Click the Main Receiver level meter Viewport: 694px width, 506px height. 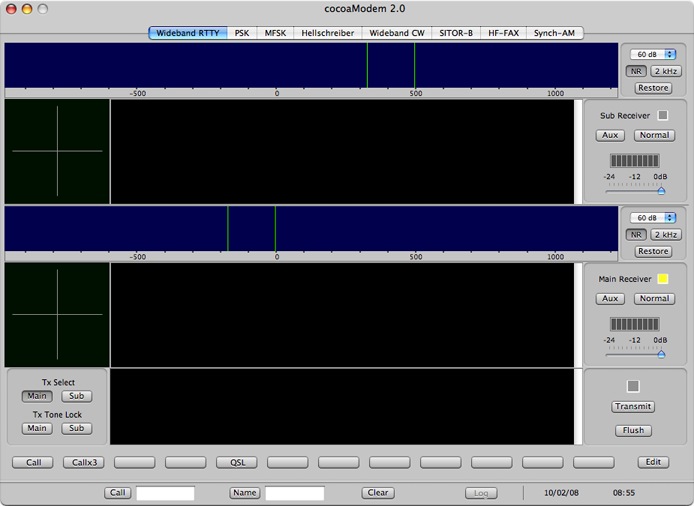(635, 324)
